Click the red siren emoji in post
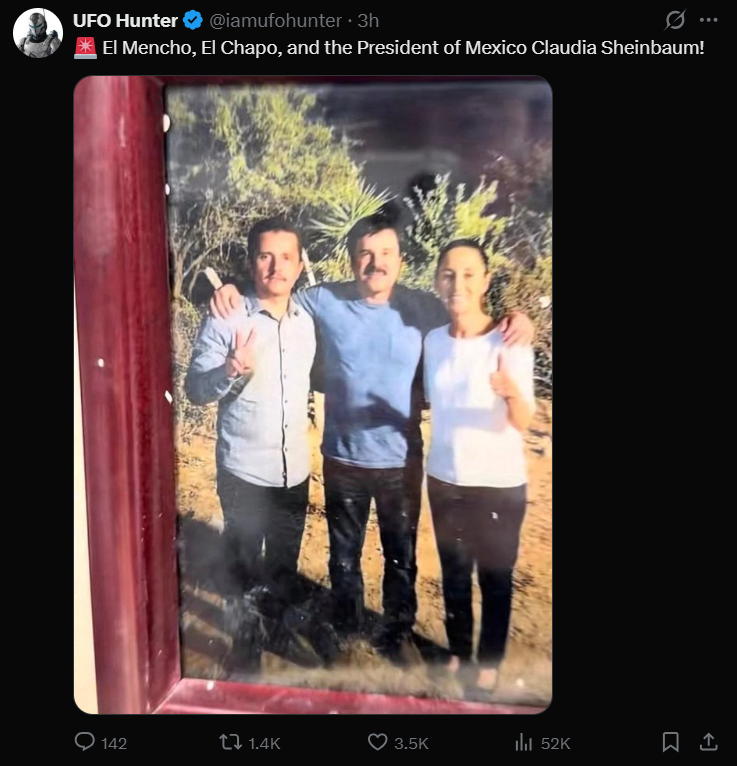The height and width of the screenshot is (766, 737). pos(85,48)
